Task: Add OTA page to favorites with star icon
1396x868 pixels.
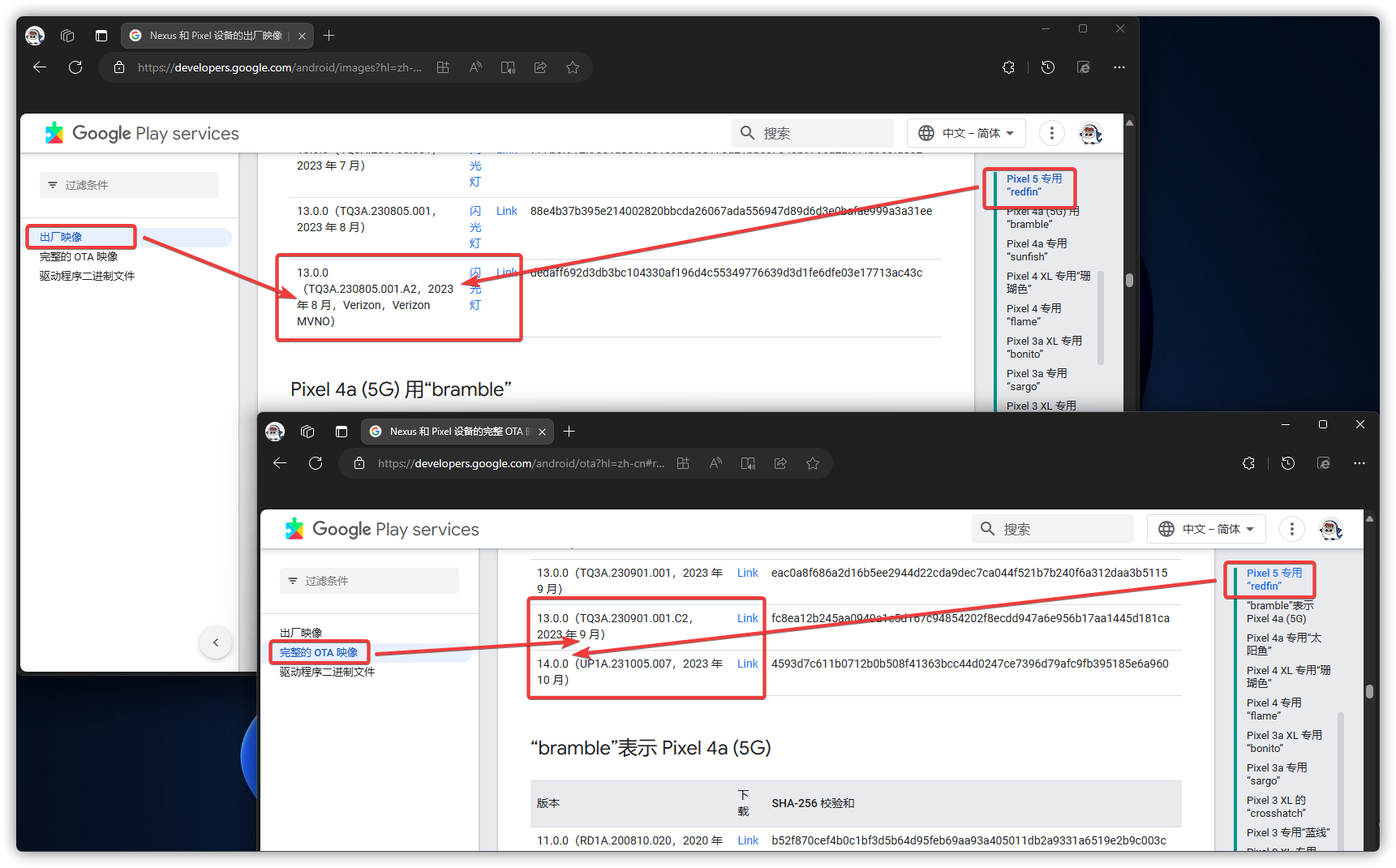Action: pyautogui.click(x=813, y=463)
